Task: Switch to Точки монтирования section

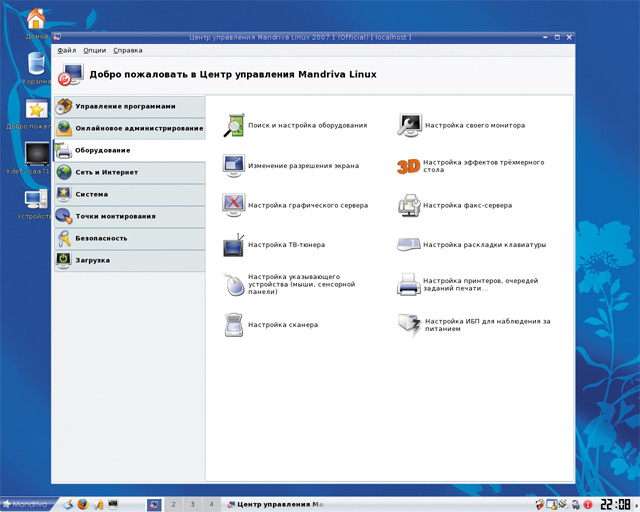Action: [130, 216]
